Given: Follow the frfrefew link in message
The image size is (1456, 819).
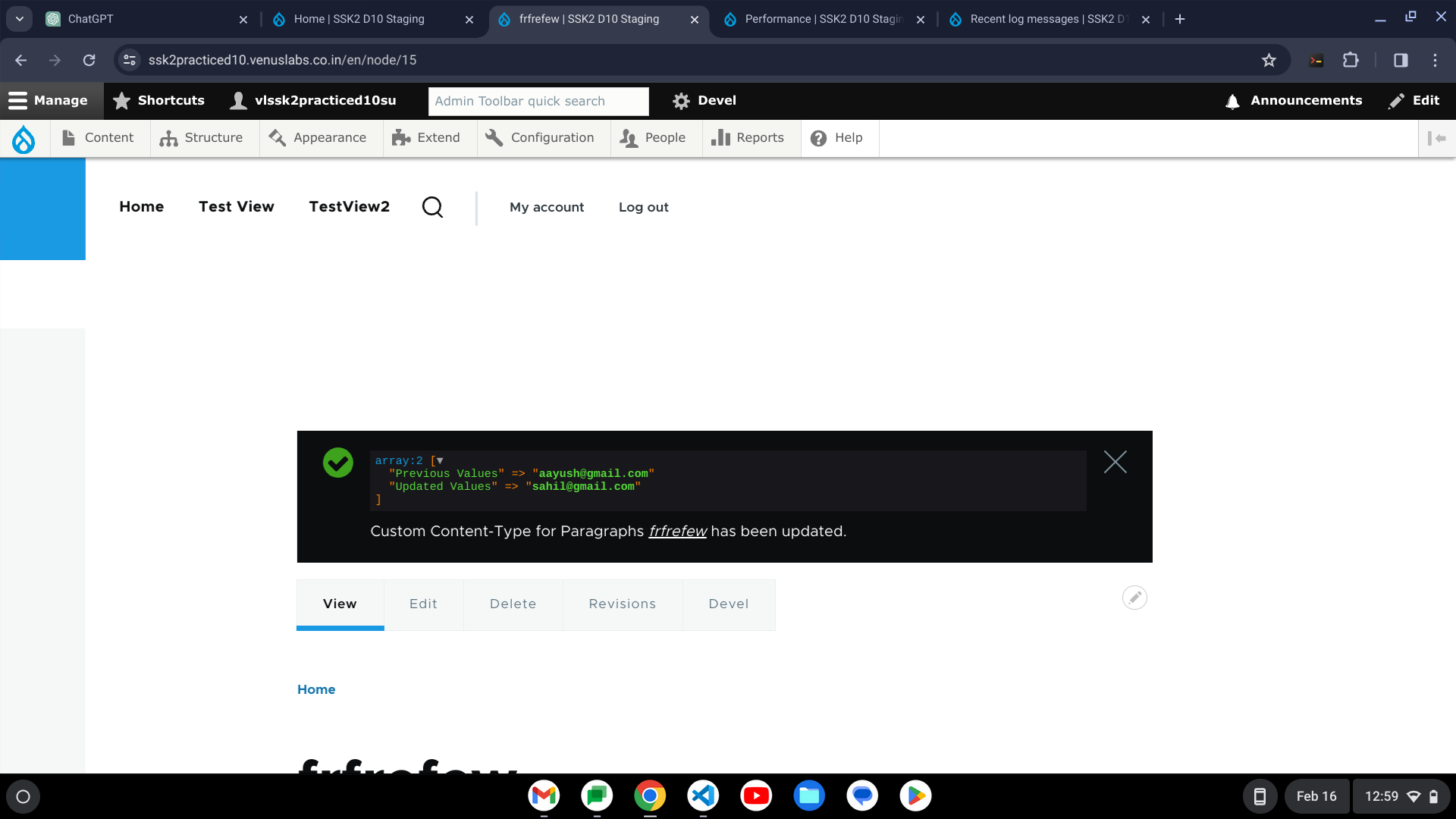Looking at the screenshot, I should click(x=677, y=532).
